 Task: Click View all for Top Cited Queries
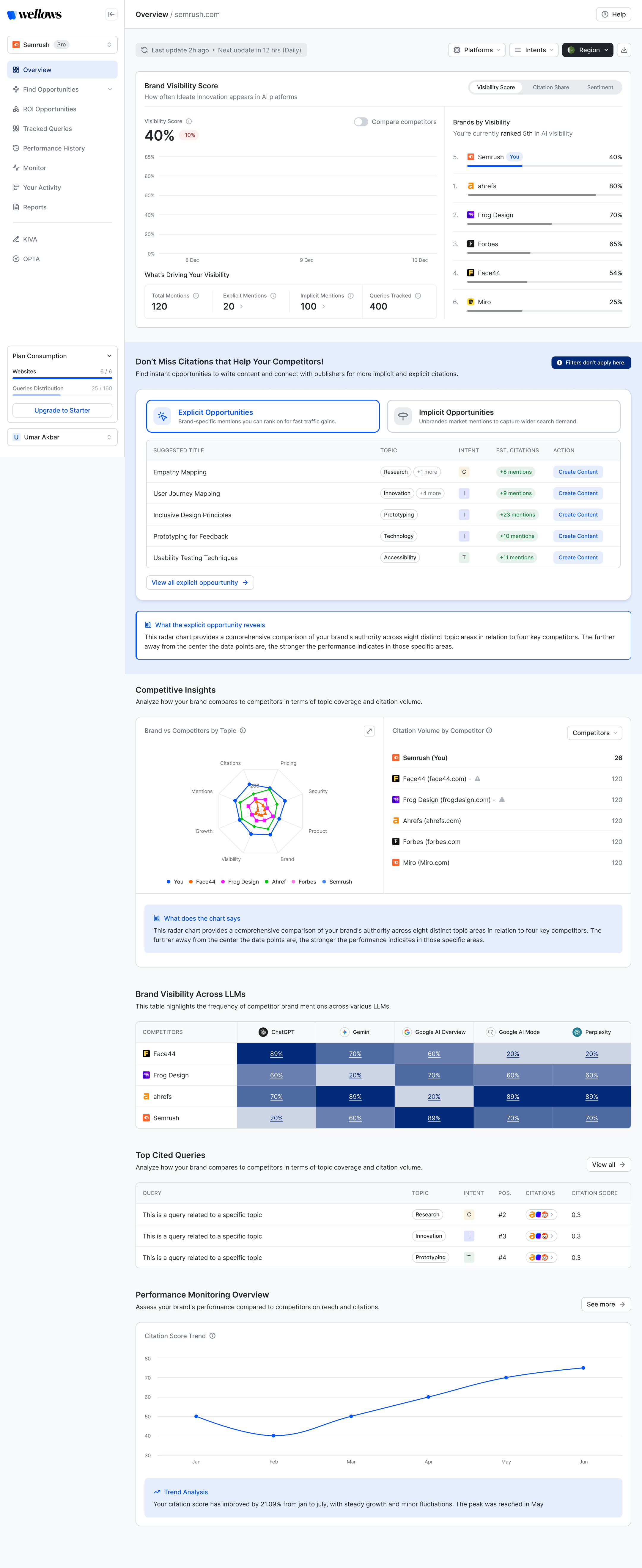[608, 1164]
